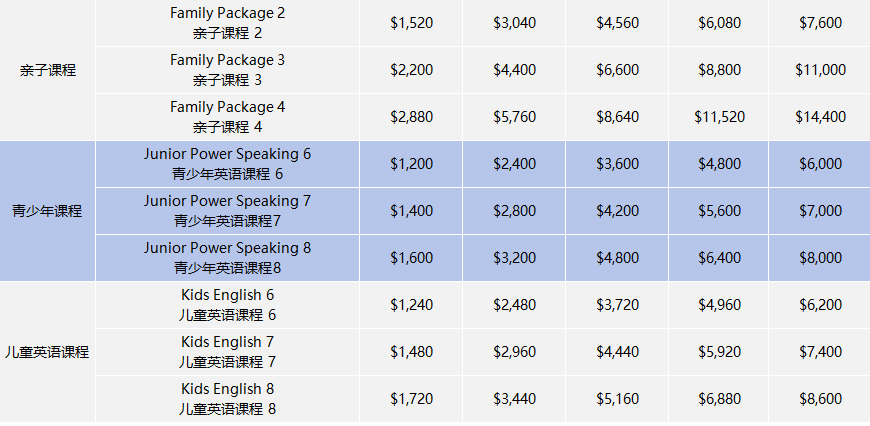
Task: Select the Junior Power Speaking 6 cell
Action: [x=227, y=164]
